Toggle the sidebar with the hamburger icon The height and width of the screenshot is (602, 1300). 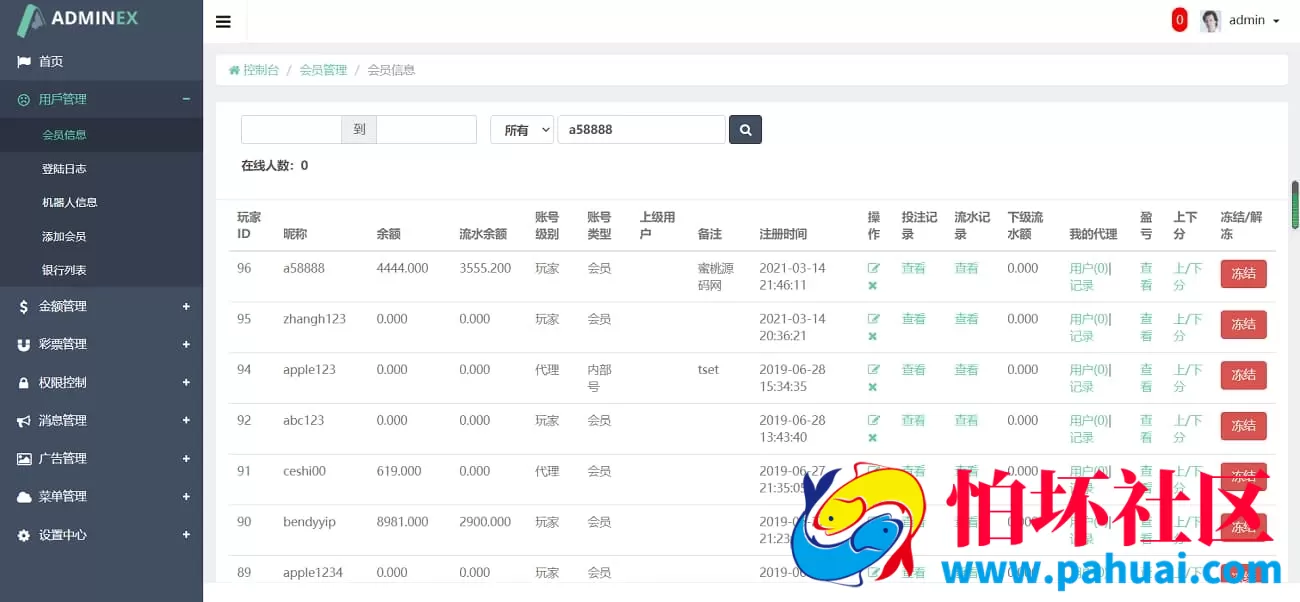pyautogui.click(x=223, y=20)
